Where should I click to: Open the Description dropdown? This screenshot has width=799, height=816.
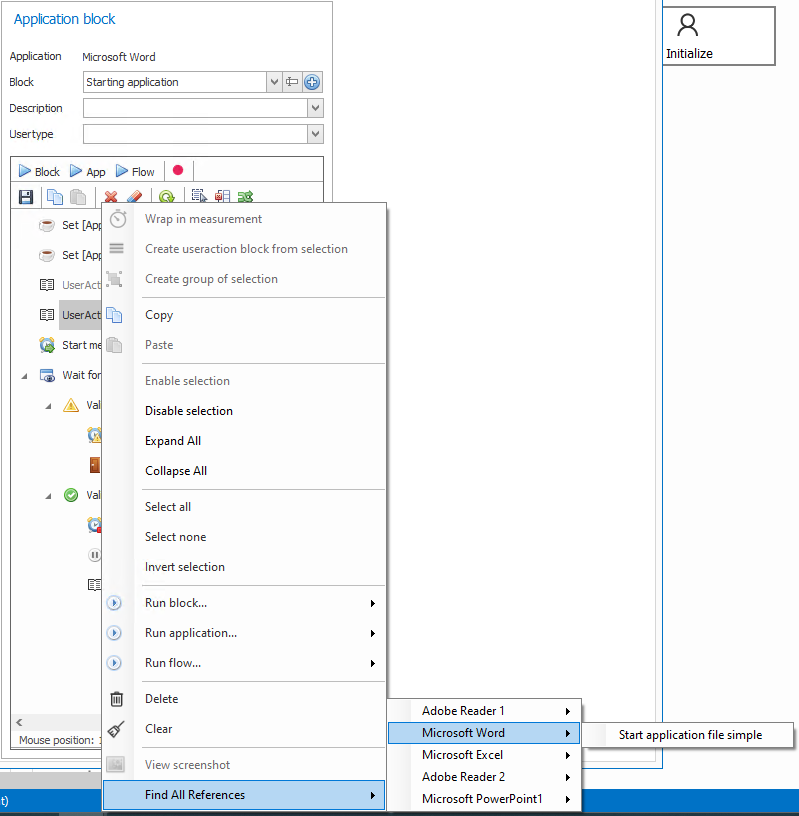[315, 108]
